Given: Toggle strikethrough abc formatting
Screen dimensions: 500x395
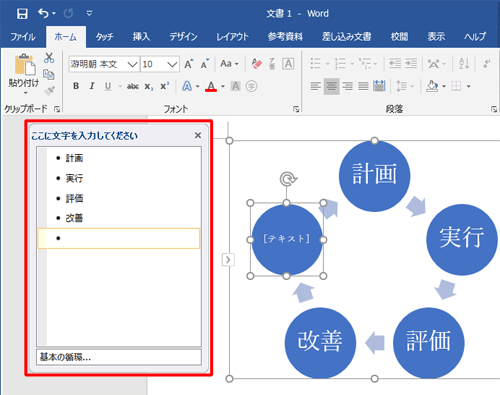Looking at the screenshot, I should point(133,86).
